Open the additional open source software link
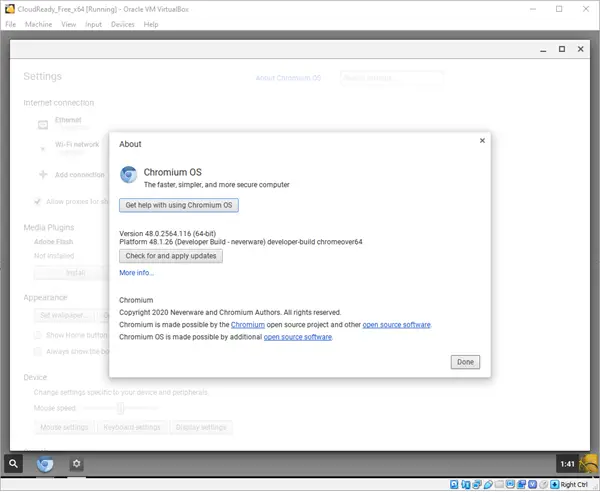 click(x=298, y=337)
